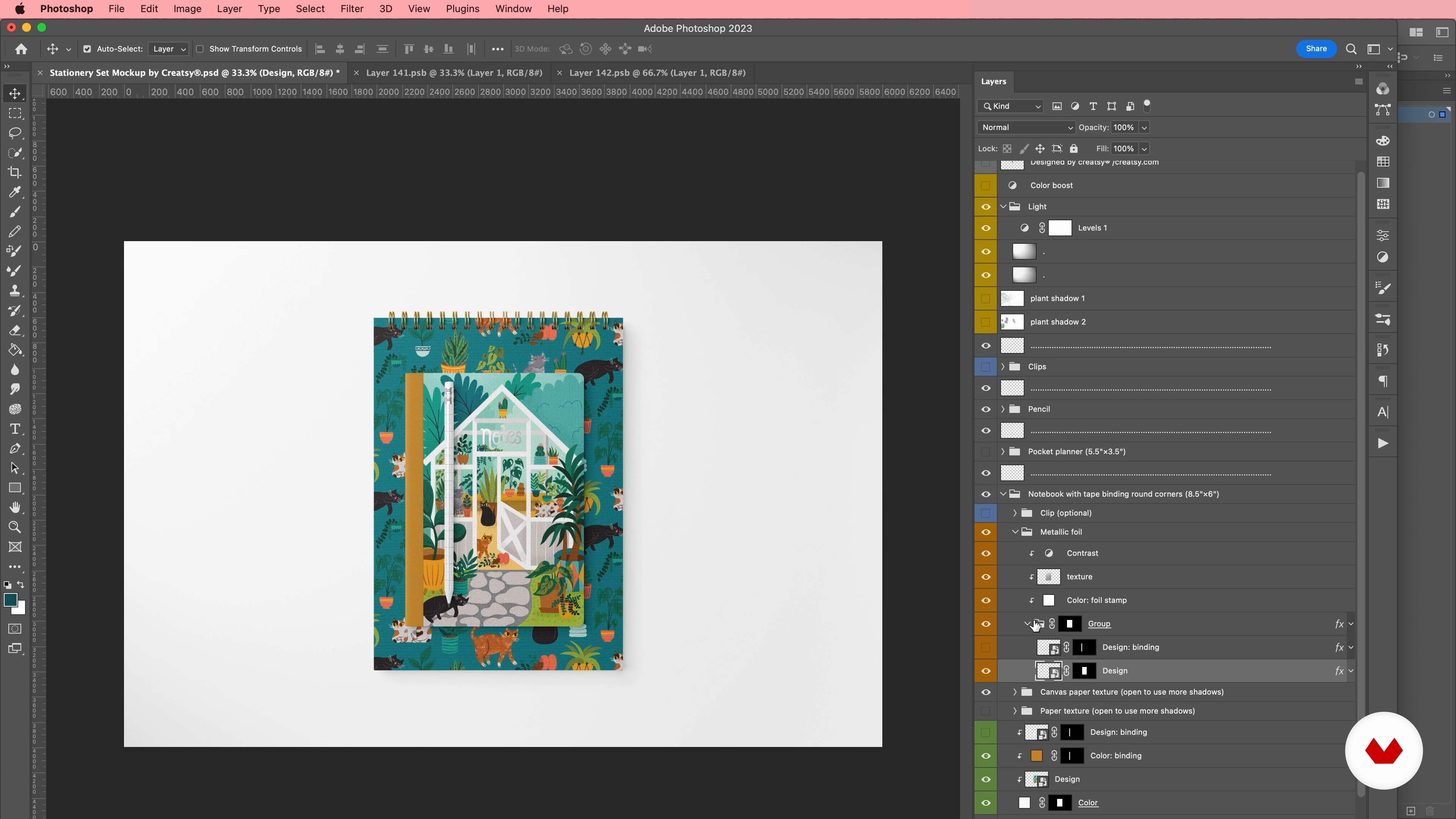Open the Opacity dropdown arrow
Viewport: 1456px width, 819px height.
coord(1144,128)
